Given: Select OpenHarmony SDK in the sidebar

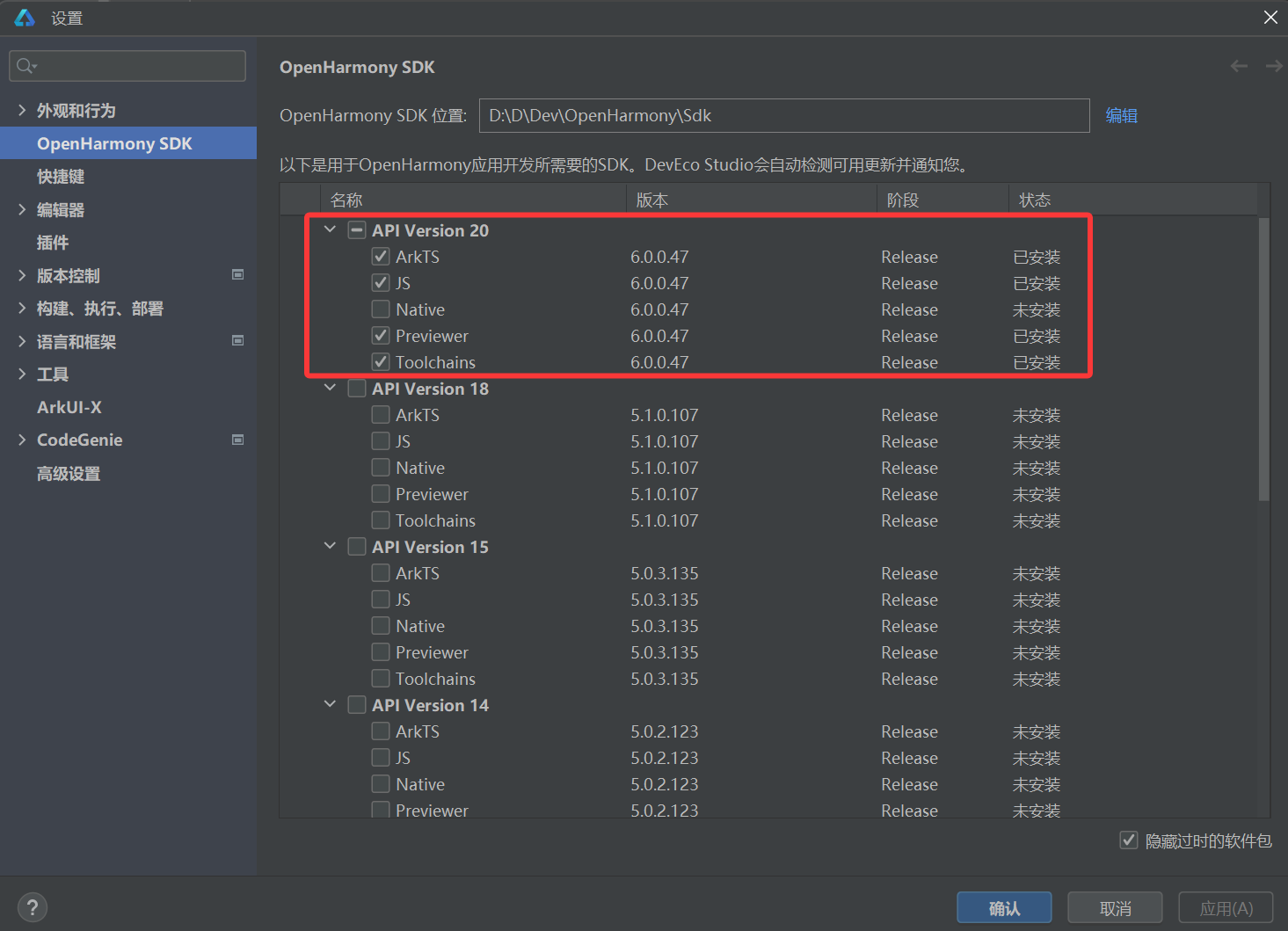Looking at the screenshot, I should pos(128,143).
